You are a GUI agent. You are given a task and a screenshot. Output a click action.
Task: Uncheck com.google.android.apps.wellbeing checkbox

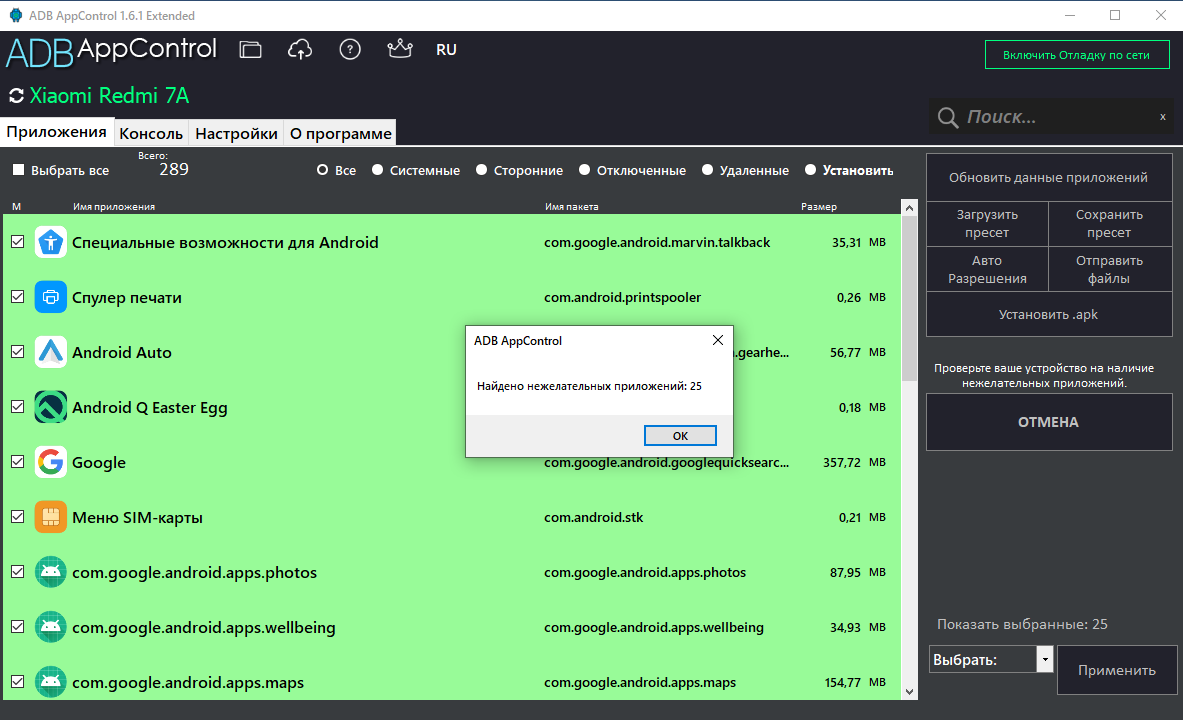click(17, 627)
